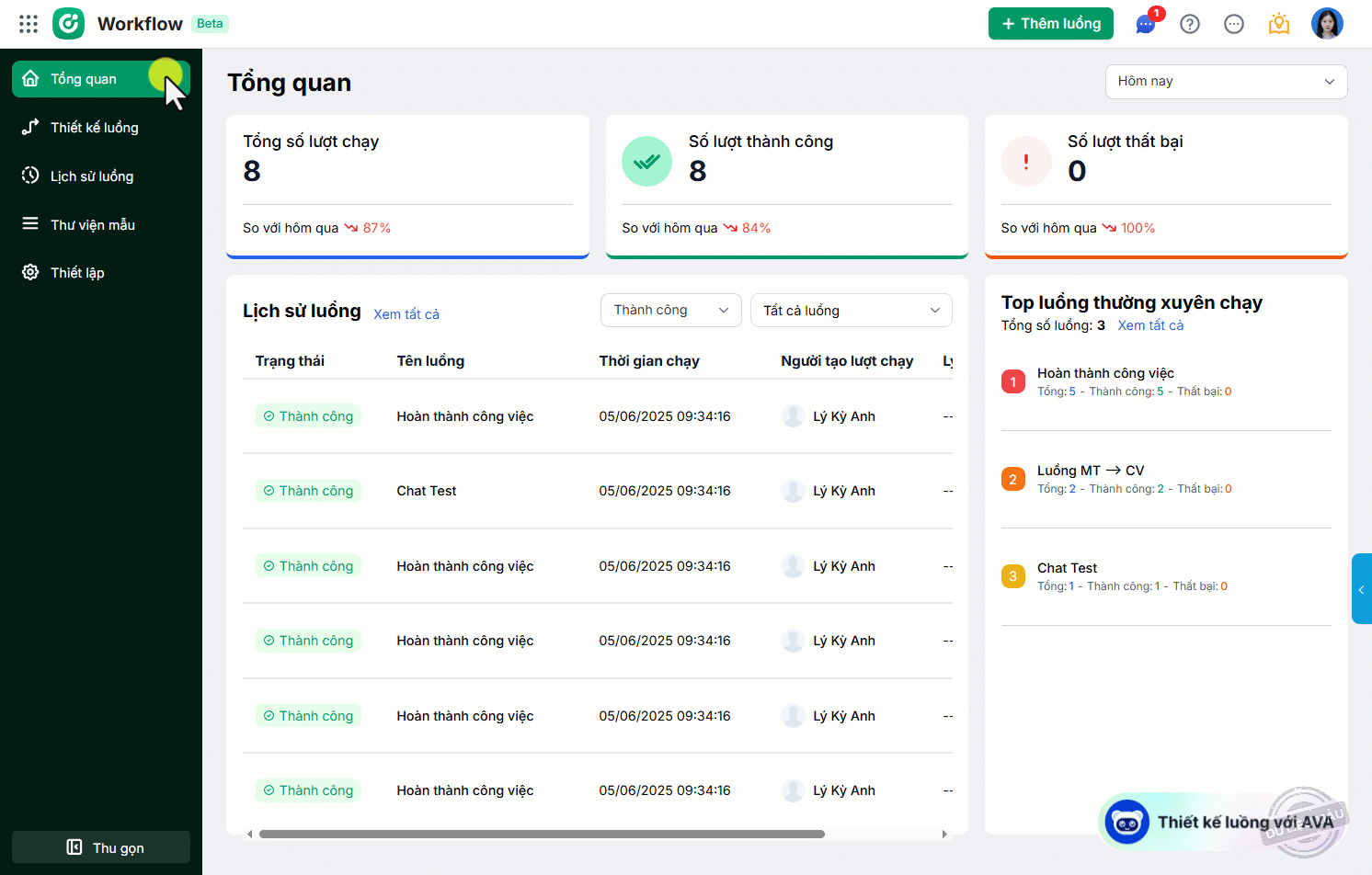Open Thiết kế luồng với AVA assistant
The image size is (1372, 875).
coord(1223,822)
